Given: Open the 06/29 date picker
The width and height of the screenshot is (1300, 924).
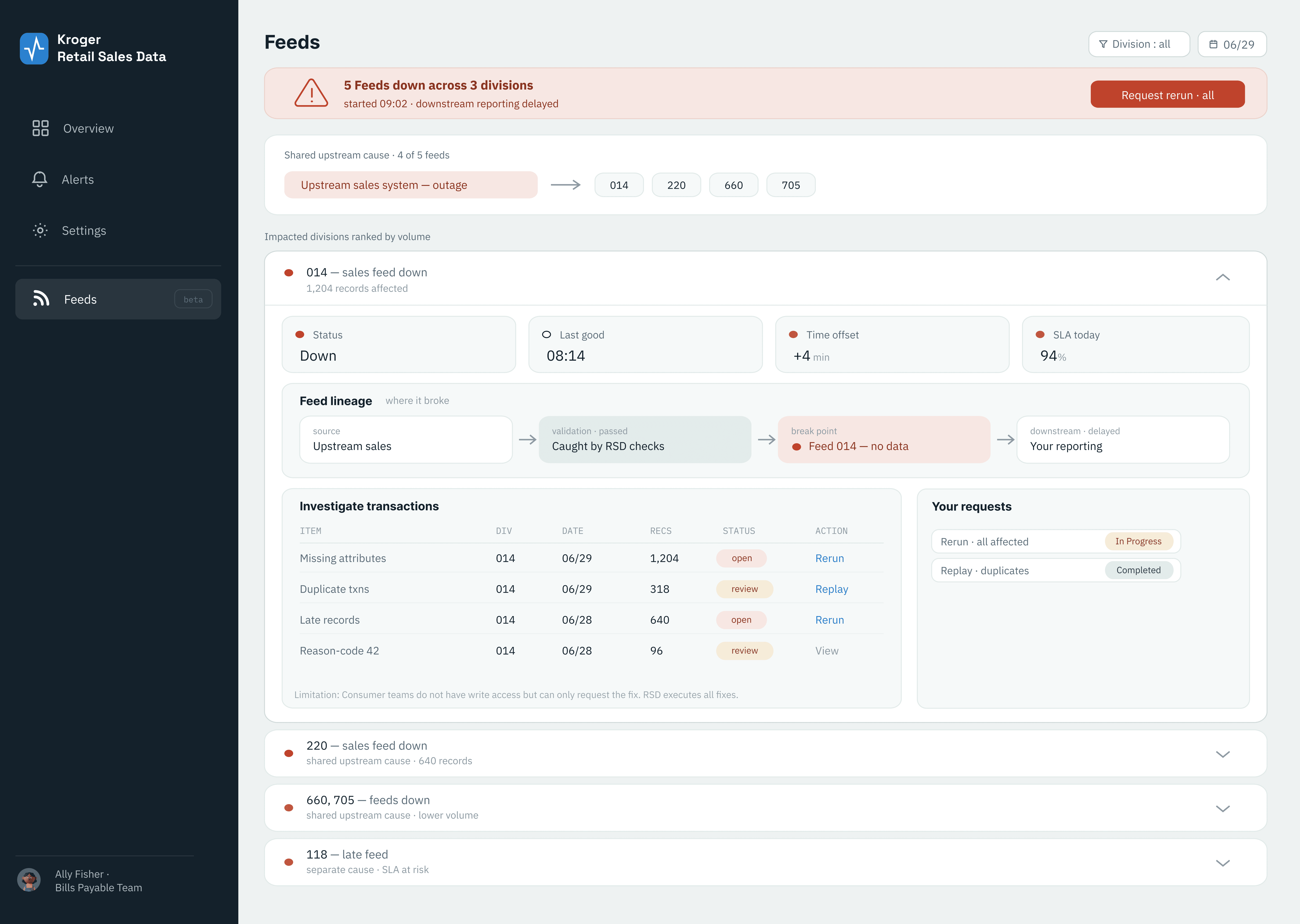Looking at the screenshot, I should coord(1232,44).
